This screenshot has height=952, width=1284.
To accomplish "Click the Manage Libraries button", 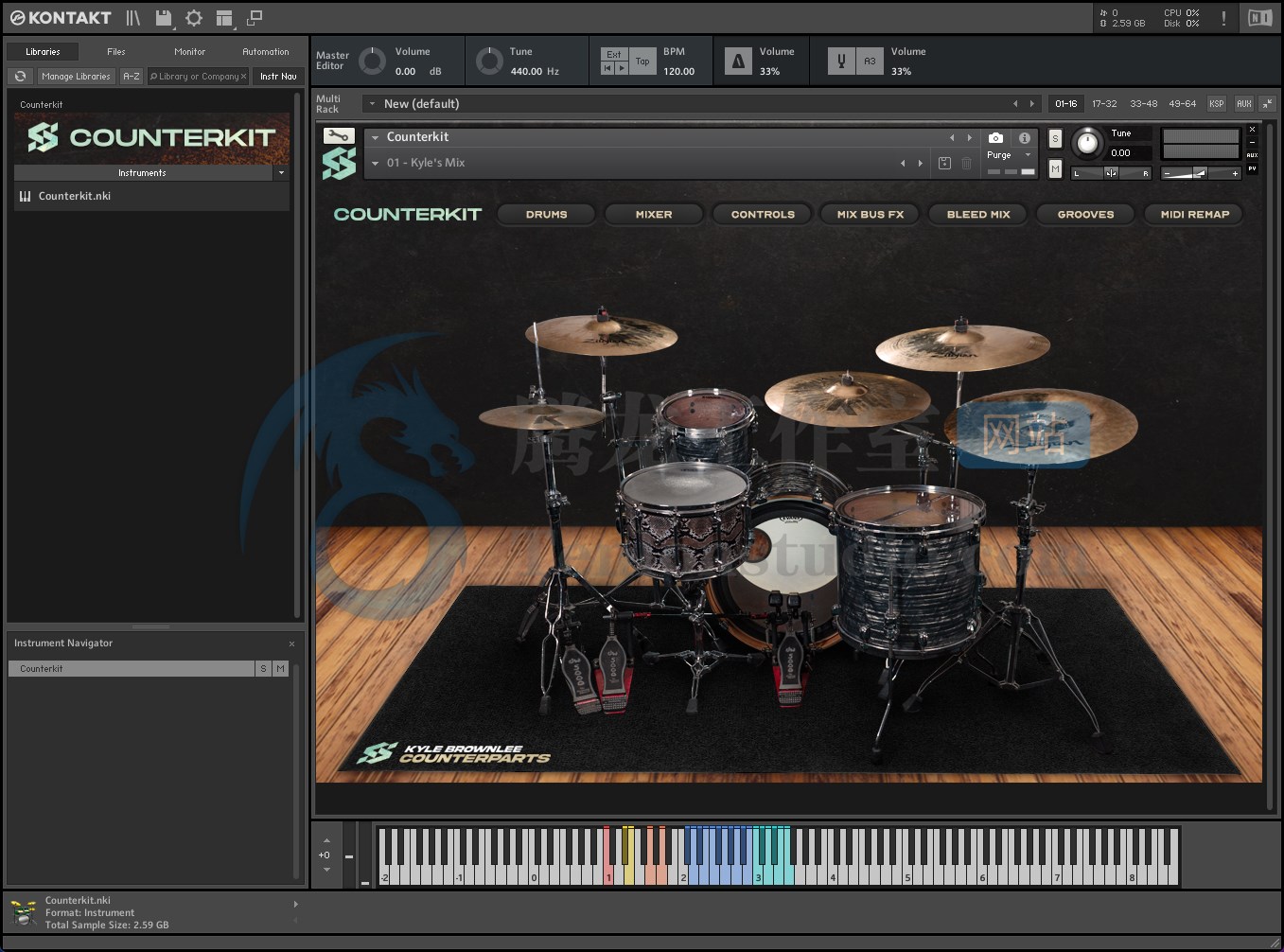I will 77,76.
